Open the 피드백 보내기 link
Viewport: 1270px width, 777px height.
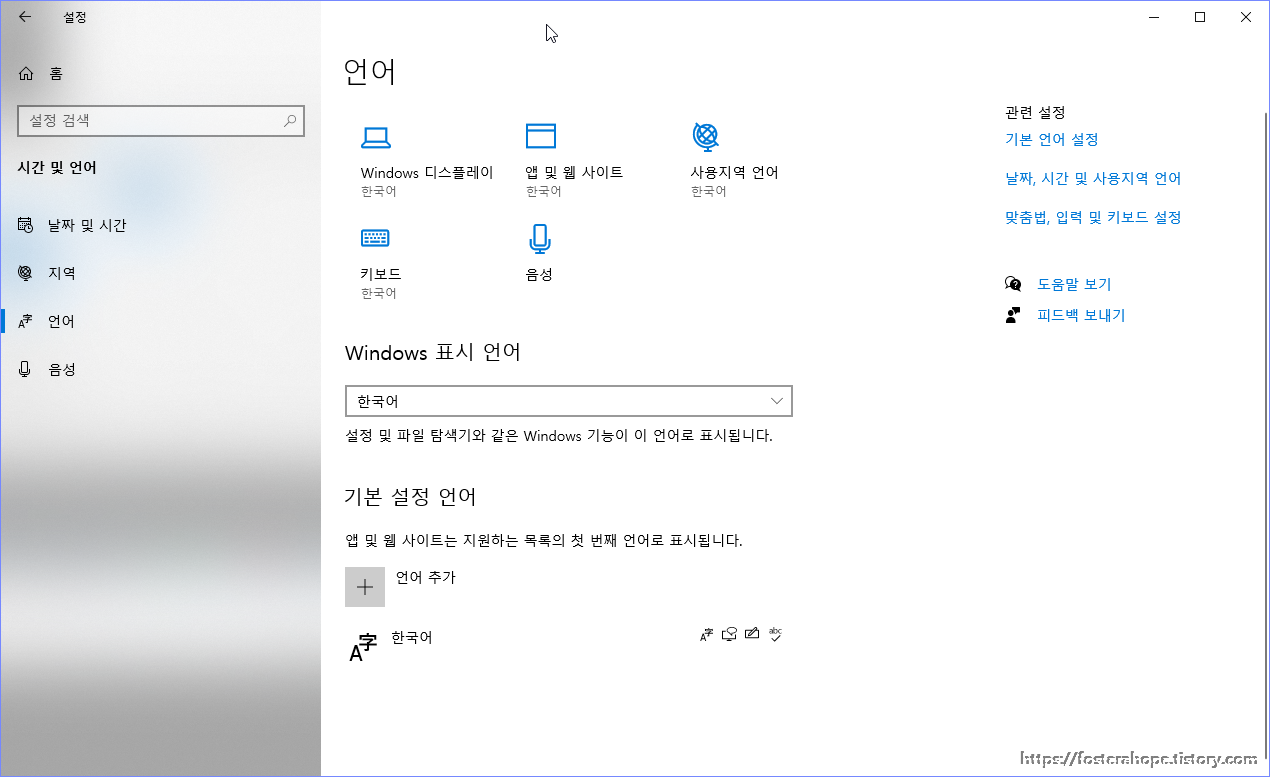1081,315
